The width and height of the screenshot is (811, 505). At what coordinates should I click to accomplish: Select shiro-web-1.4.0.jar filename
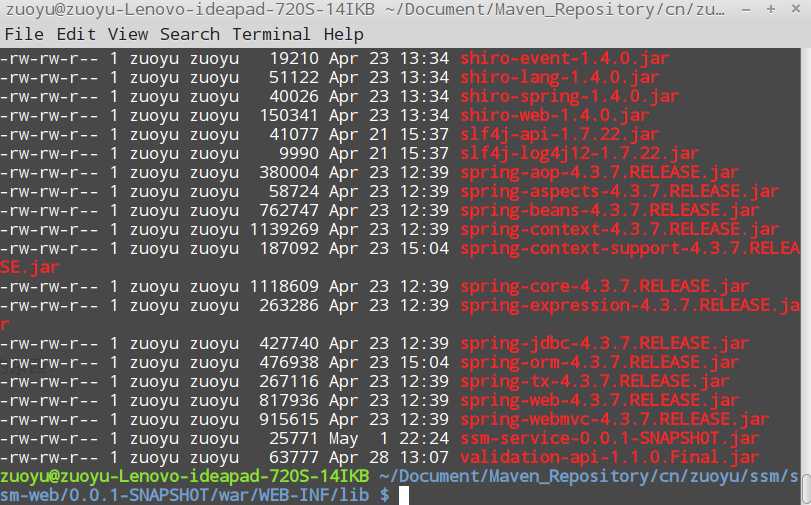point(555,115)
